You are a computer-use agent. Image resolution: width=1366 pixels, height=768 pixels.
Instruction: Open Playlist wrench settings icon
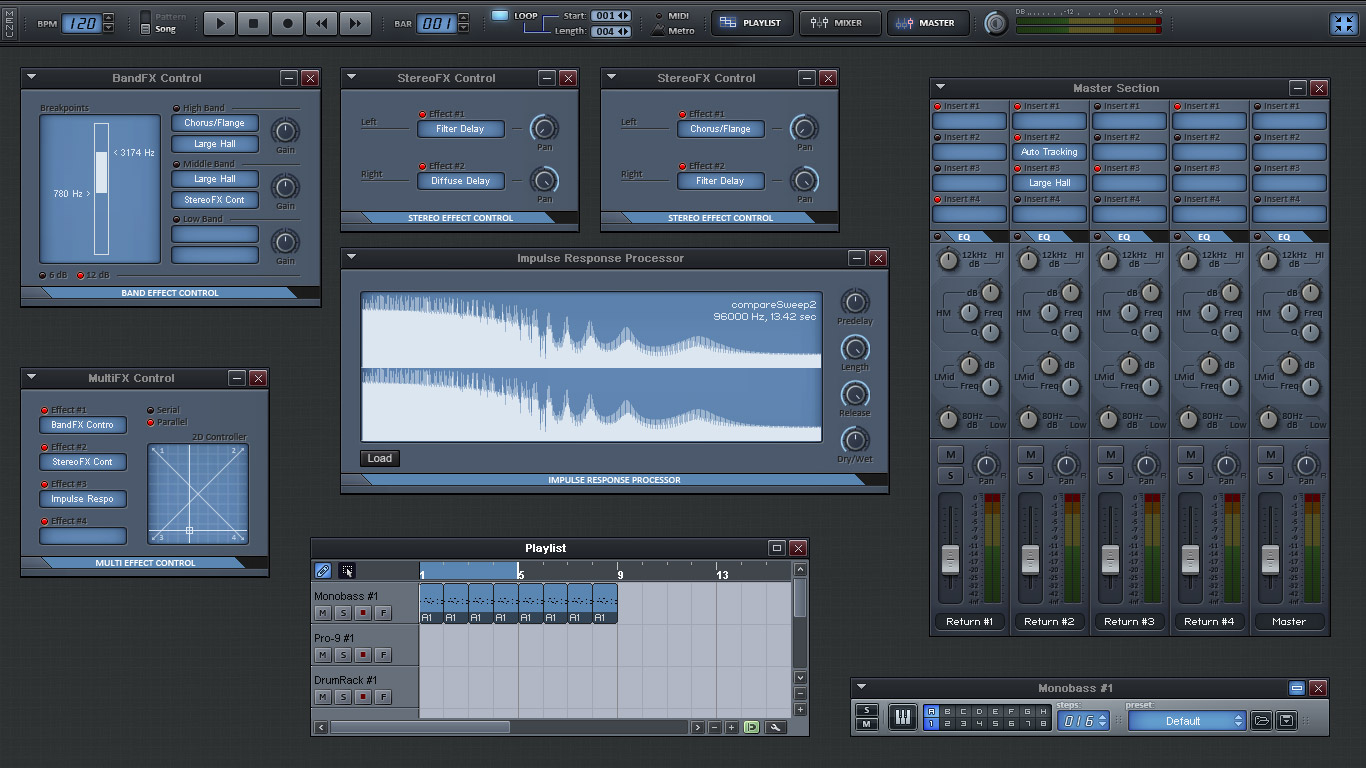coord(775,727)
